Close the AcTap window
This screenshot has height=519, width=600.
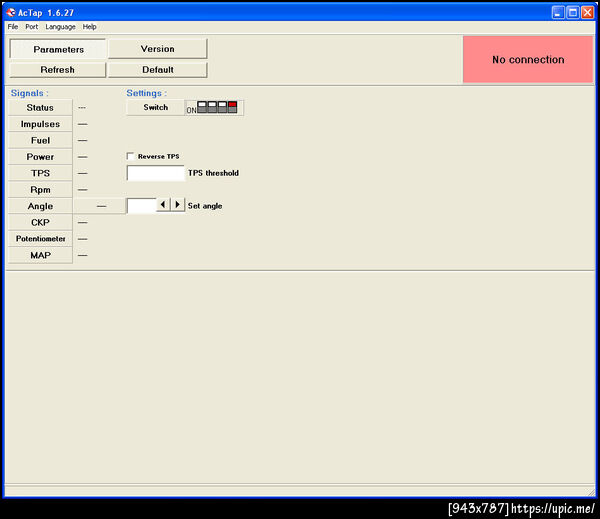587,13
